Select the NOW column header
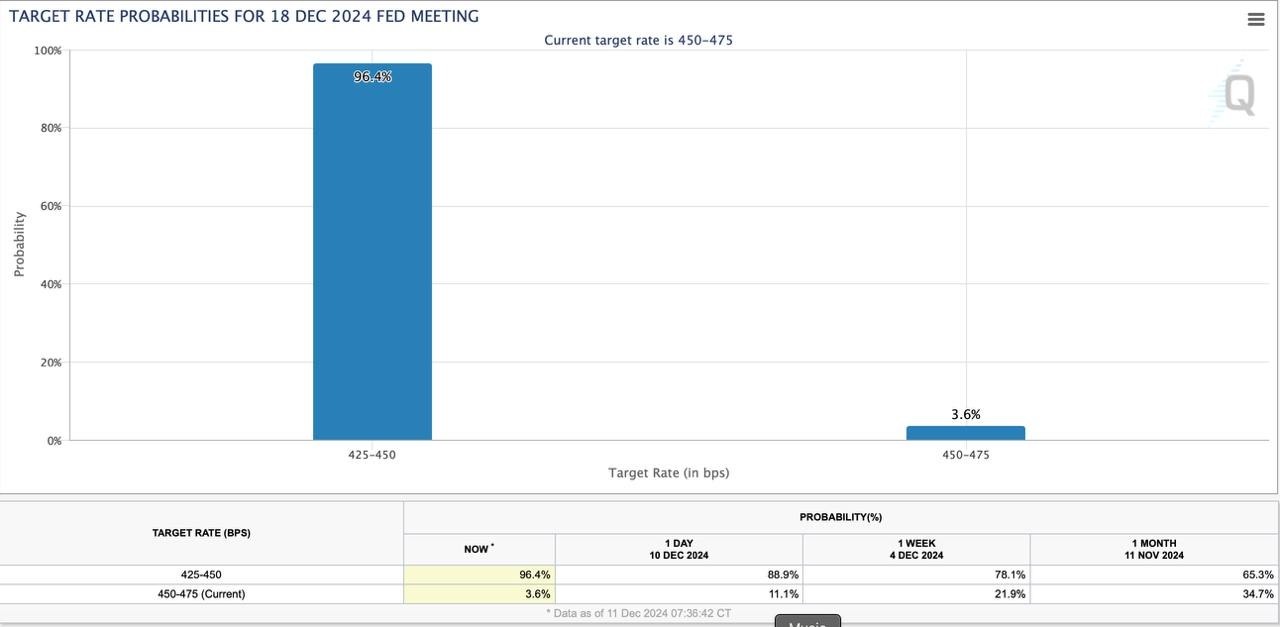The width and height of the screenshot is (1280, 627). click(479, 548)
